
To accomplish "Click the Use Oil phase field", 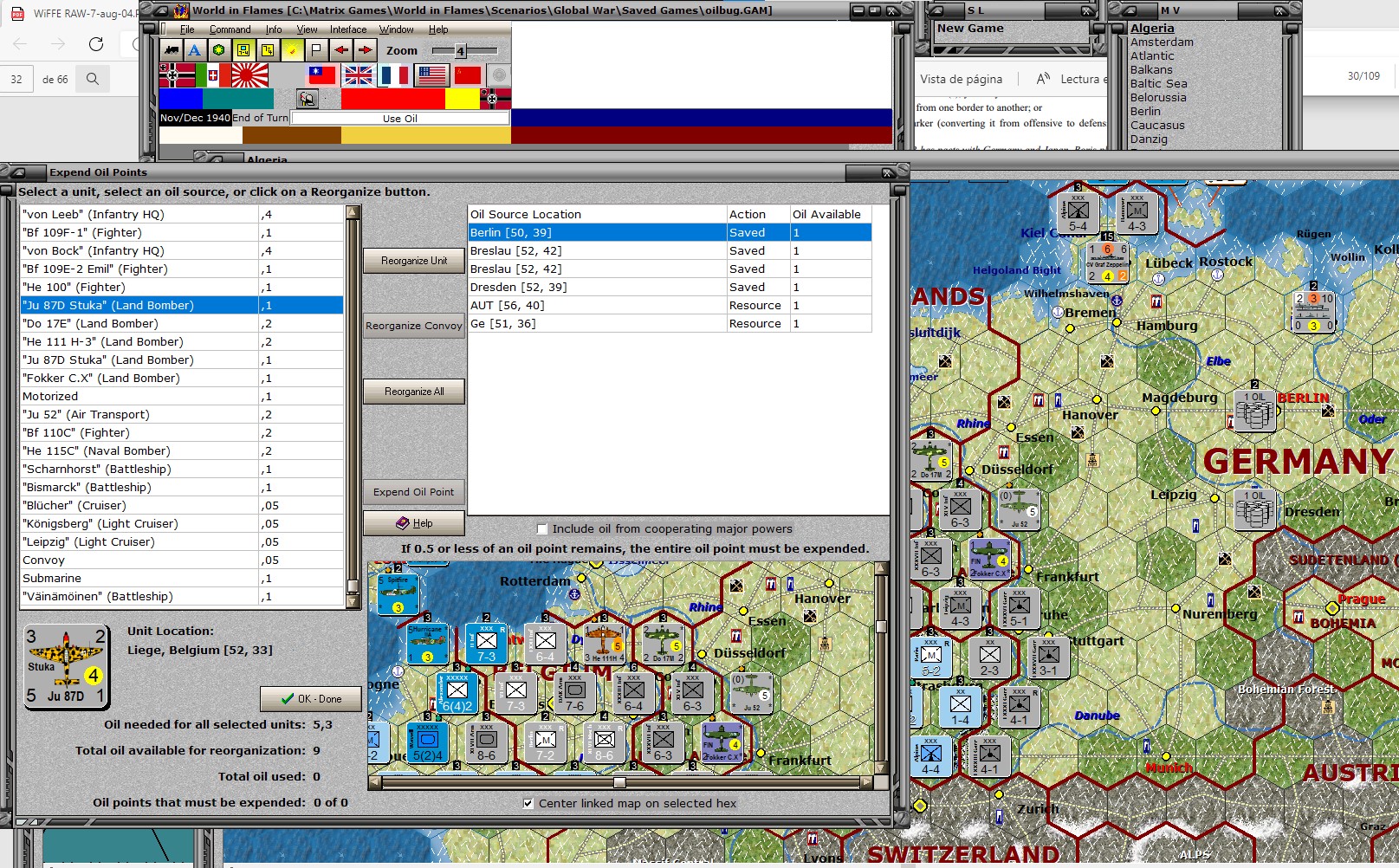I will pos(399,119).
